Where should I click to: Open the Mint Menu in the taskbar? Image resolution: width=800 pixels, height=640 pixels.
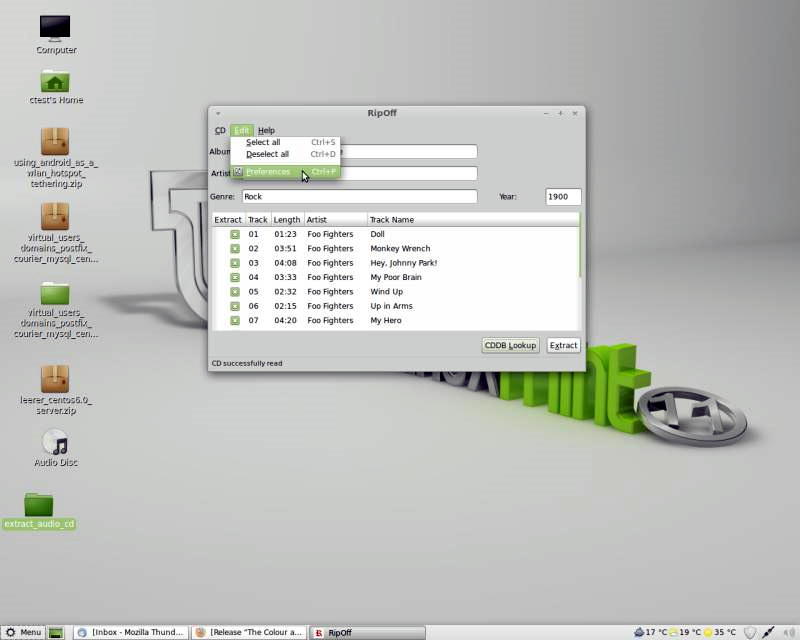click(23, 632)
